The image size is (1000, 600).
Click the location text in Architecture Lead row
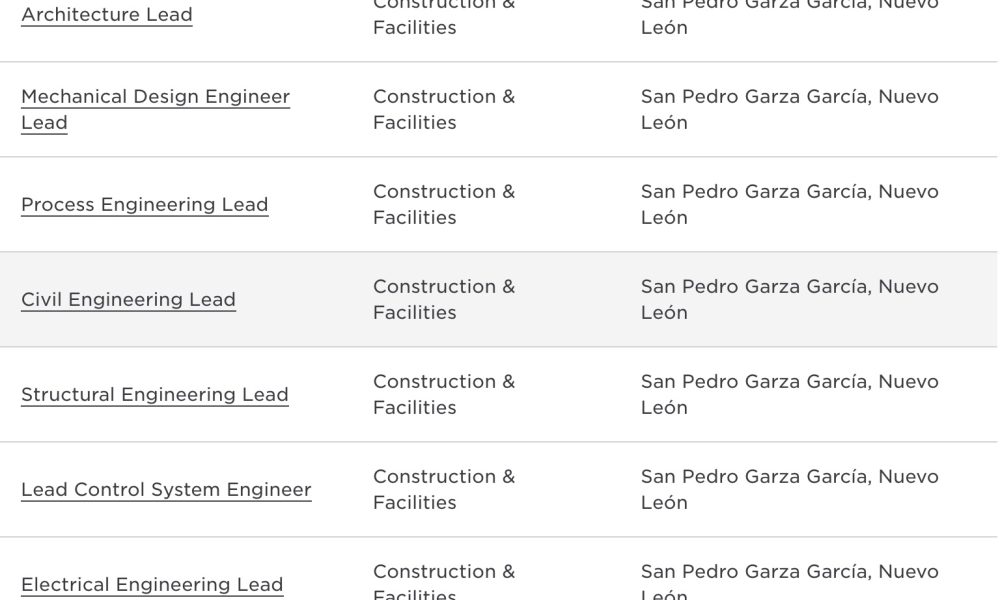pyautogui.click(x=790, y=18)
